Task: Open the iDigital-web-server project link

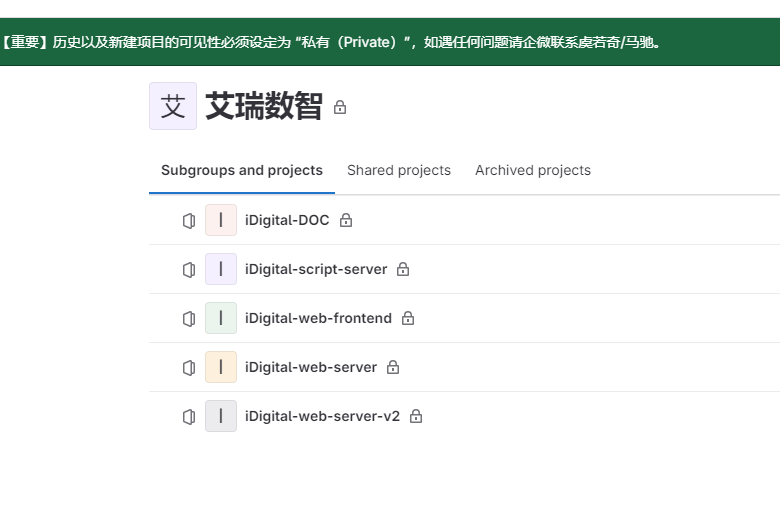Action: point(311,367)
